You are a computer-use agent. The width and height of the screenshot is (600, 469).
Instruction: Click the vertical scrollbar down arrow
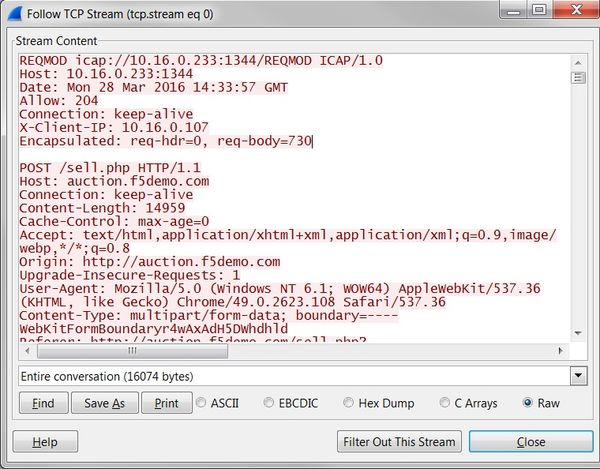click(578, 333)
